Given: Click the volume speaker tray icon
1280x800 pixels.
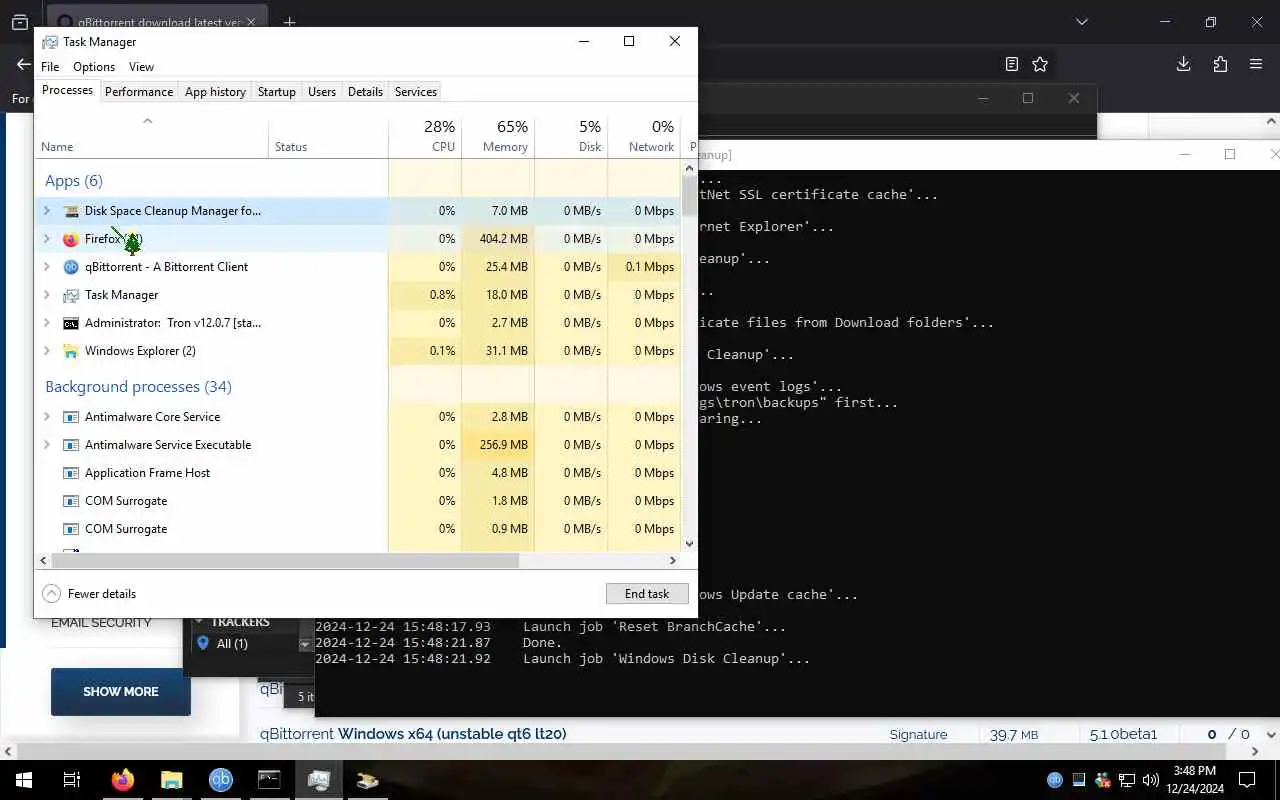Looking at the screenshot, I should [x=1151, y=780].
